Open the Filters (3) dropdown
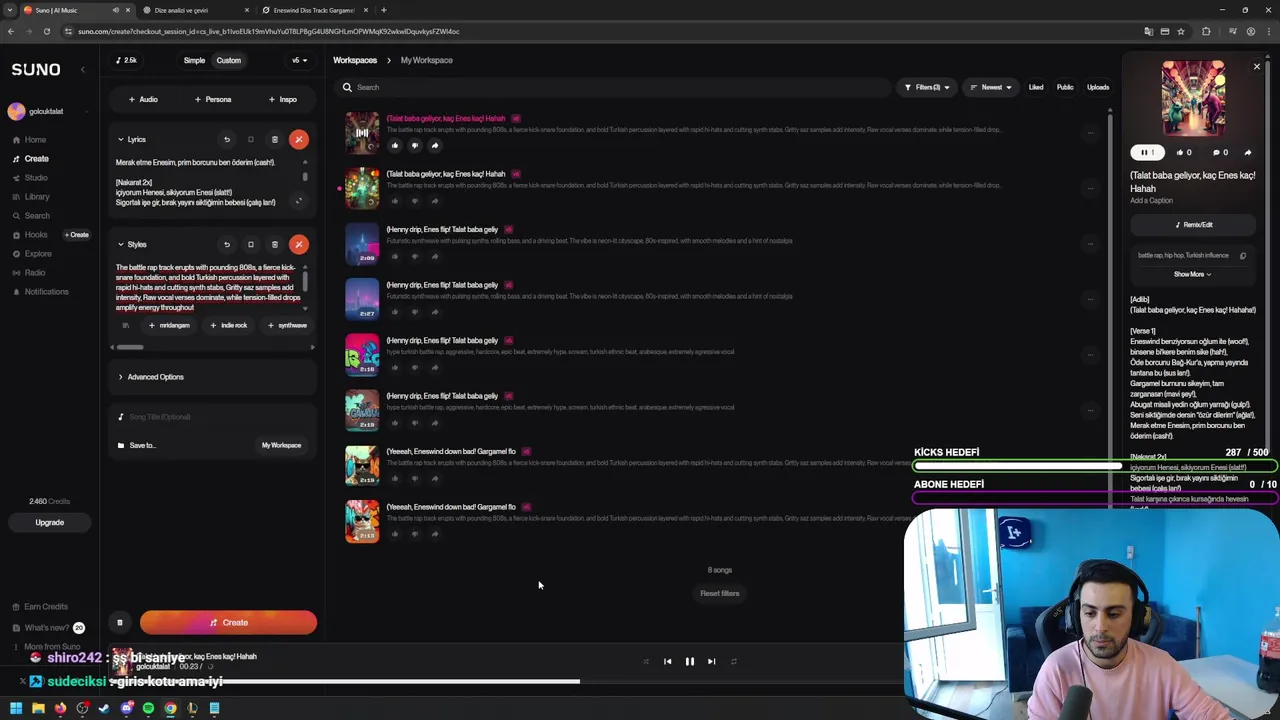The width and height of the screenshot is (1280, 720). [x=927, y=88]
